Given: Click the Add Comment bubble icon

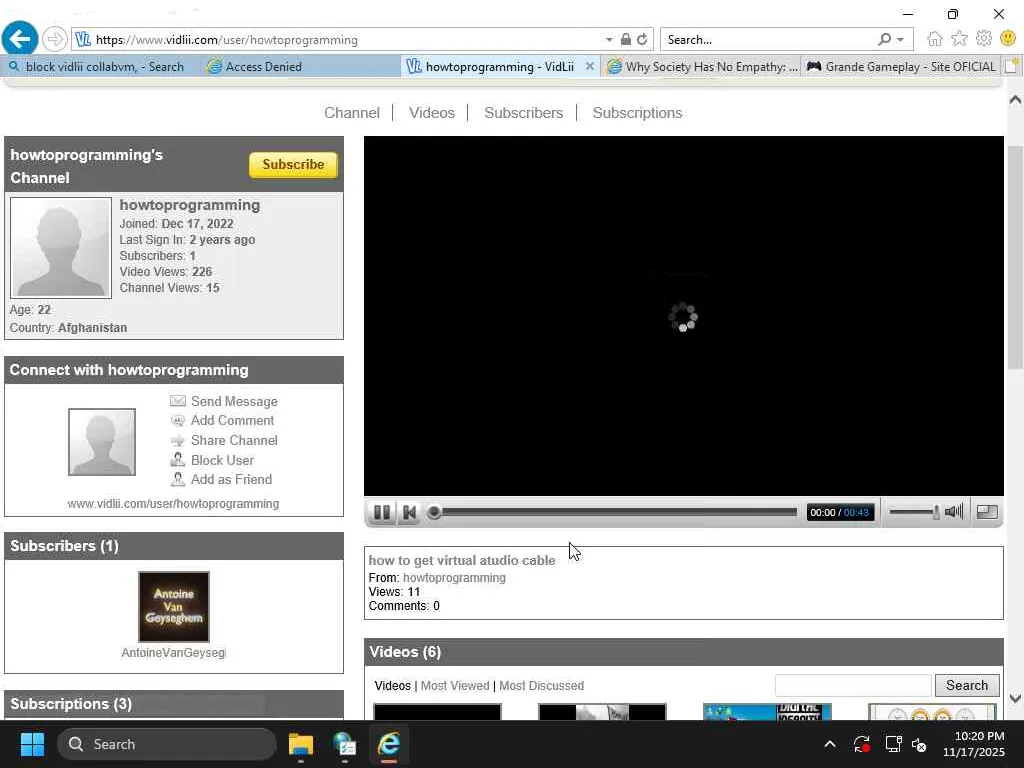Looking at the screenshot, I should click(x=178, y=421).
